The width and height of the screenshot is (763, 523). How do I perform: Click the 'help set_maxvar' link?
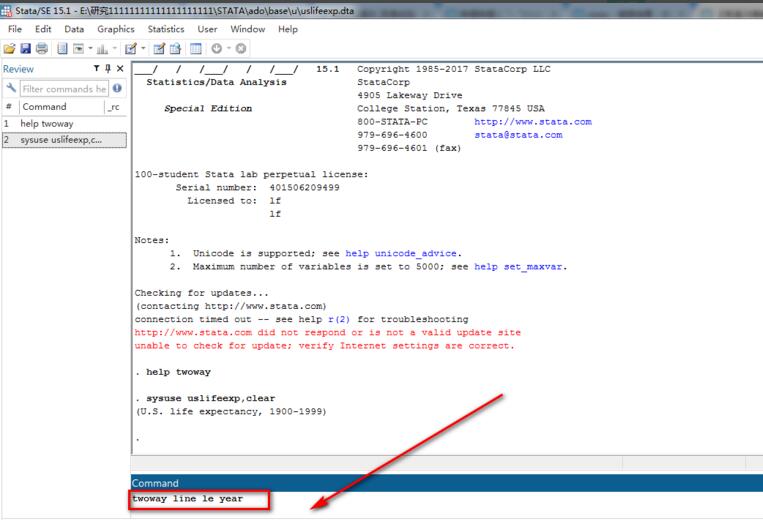coord(519,267)
